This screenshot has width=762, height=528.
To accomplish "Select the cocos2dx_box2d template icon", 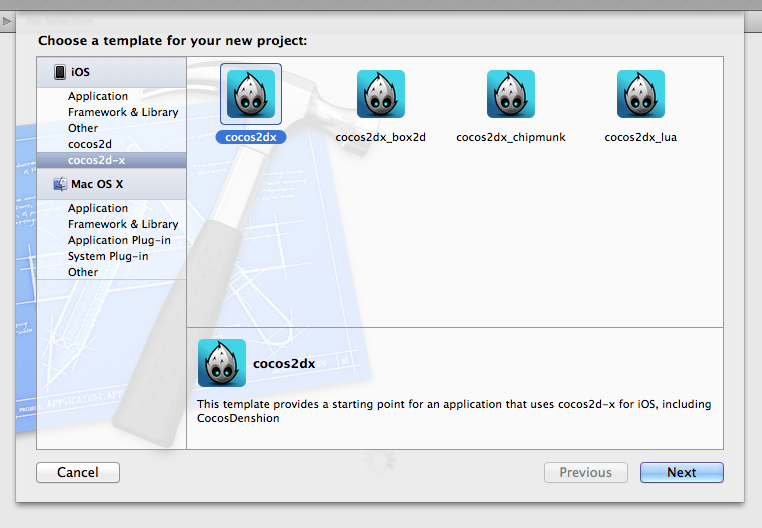I will click(381, 94).
